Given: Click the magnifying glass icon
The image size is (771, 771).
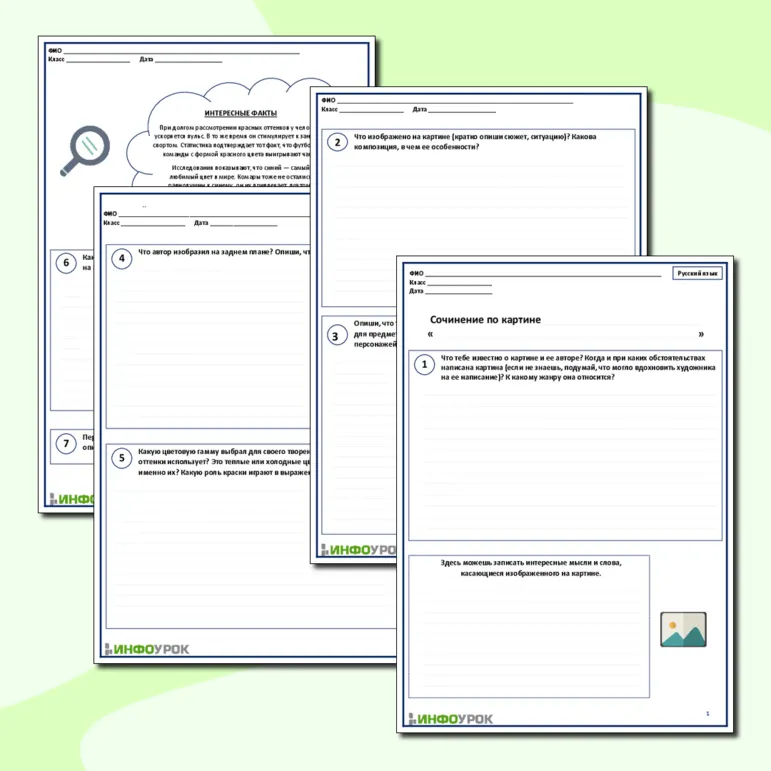Looking at the screenshot, I should point(85,150).
